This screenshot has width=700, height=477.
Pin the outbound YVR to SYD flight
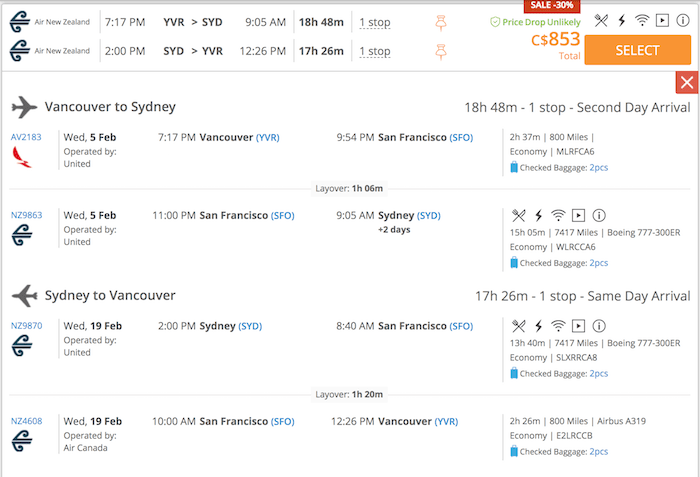(441, 23)
